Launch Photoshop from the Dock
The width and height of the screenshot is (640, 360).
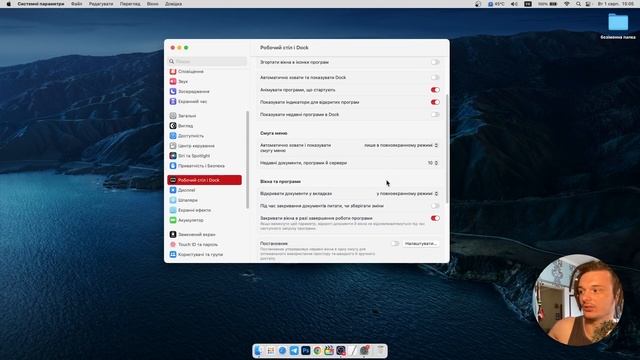[306, 351]
